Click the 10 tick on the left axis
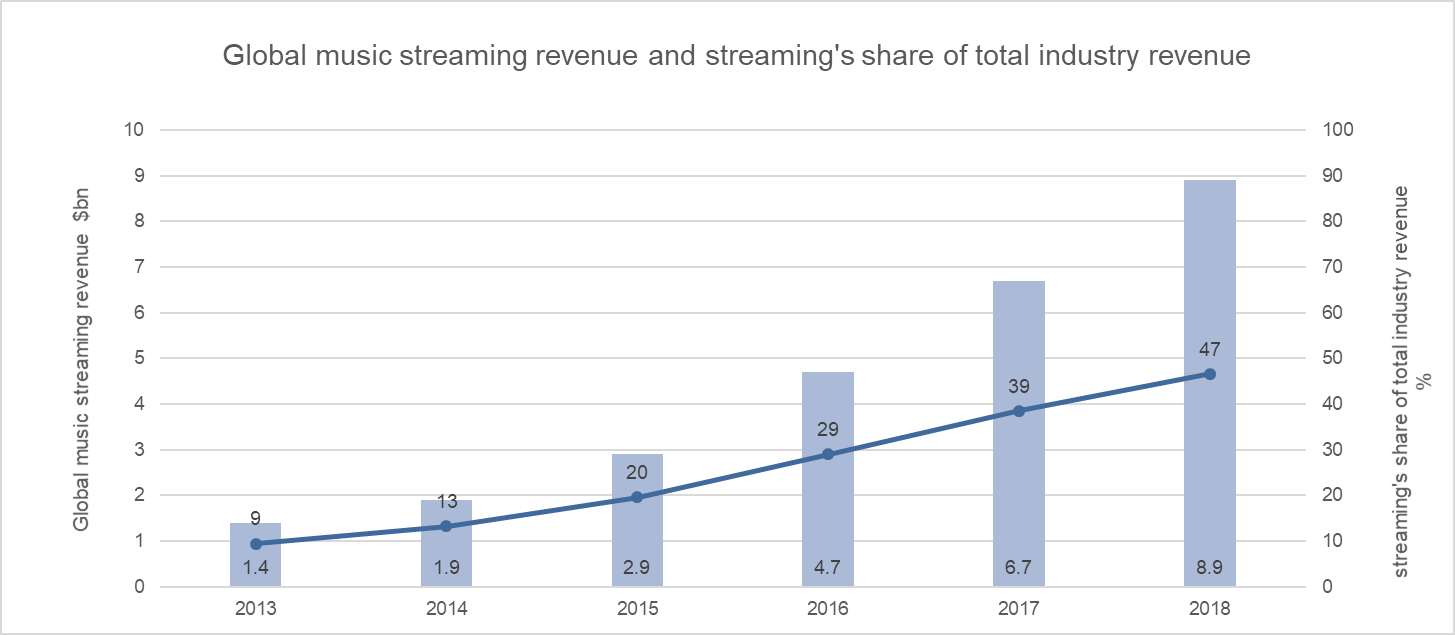The width and height of the screenshot is (1455, 635). click(135, 130)
